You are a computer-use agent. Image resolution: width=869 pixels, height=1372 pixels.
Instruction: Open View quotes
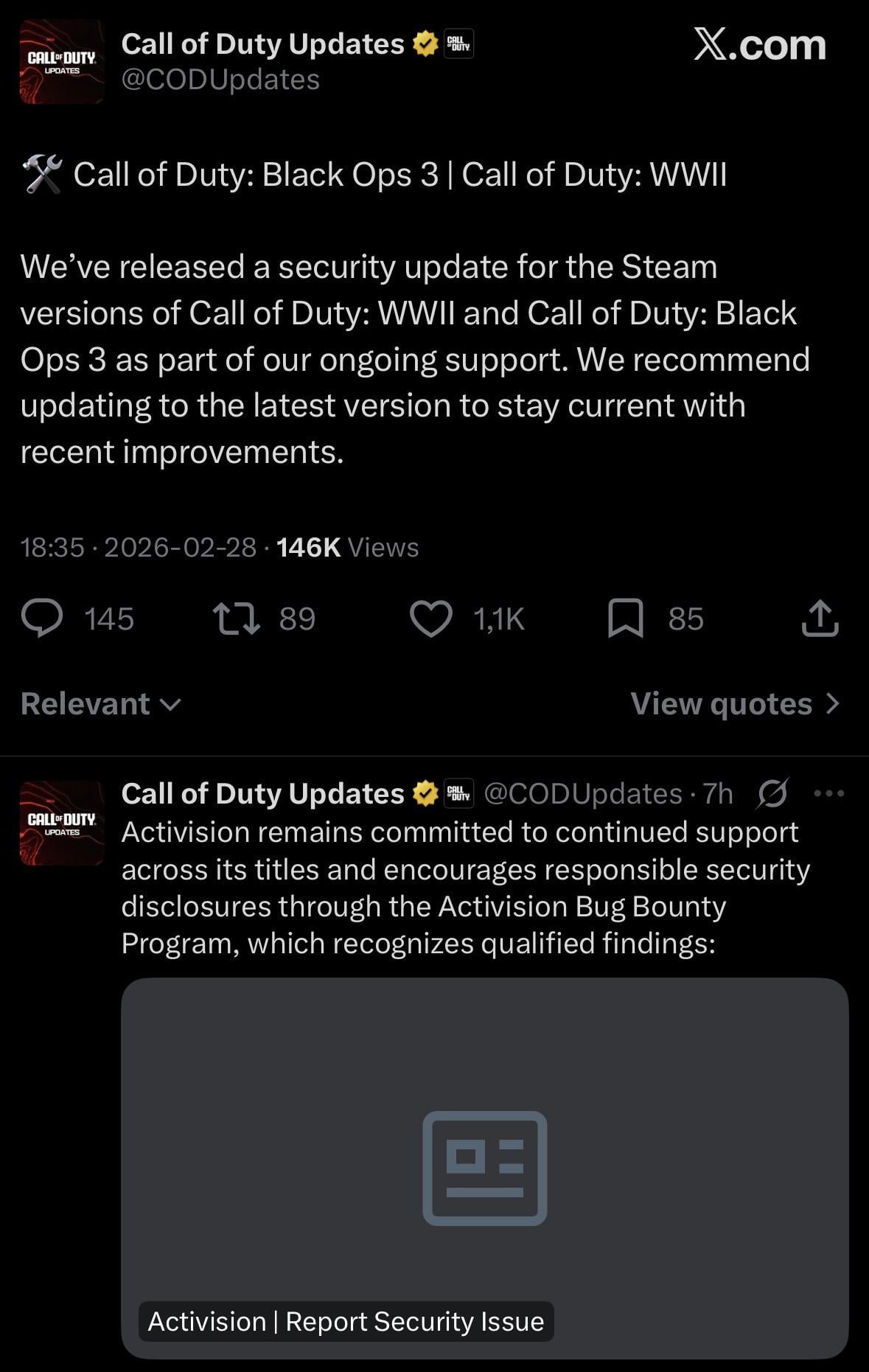pyautogui.click(x=721, y=704)
